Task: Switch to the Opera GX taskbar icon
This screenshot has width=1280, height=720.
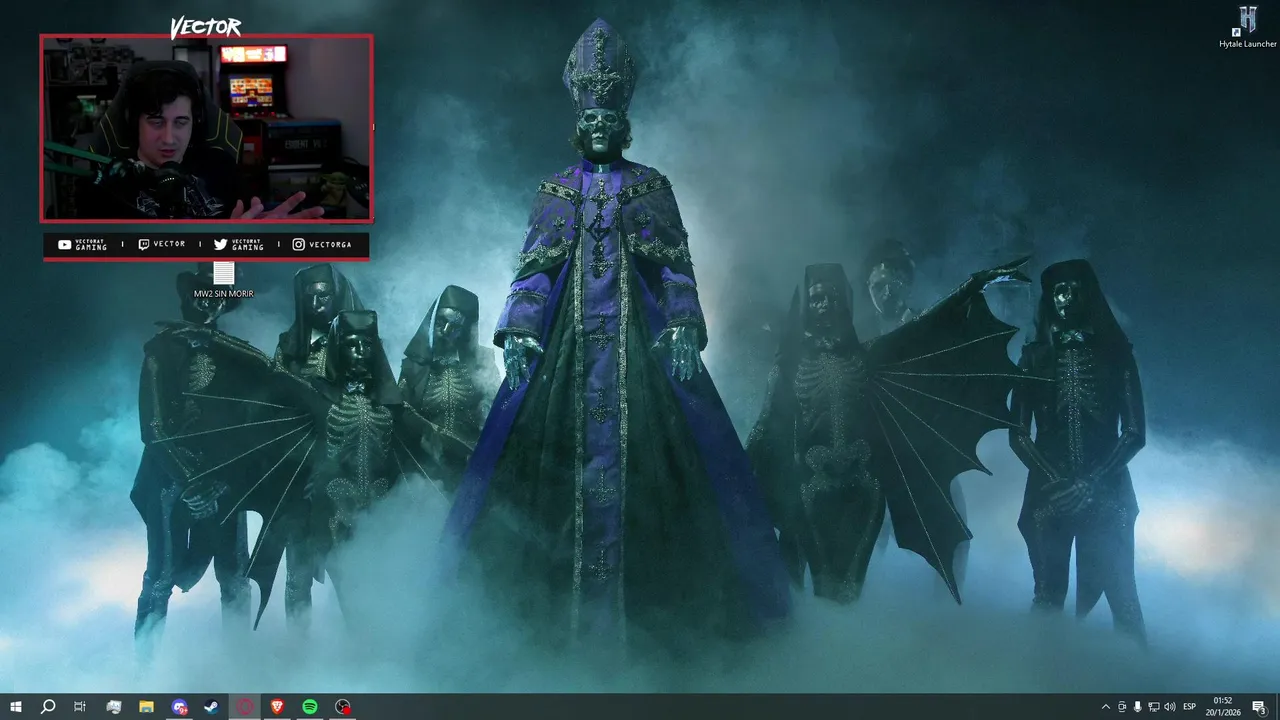Action: [245, 707]
